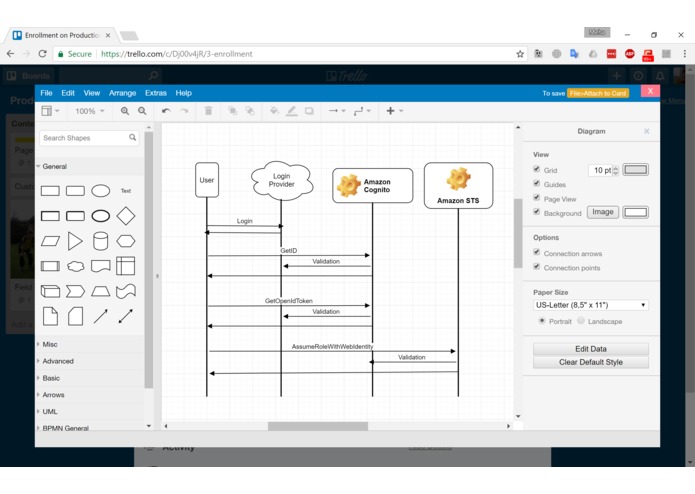Redo the last diagram action
Image resolution: width=695 pixels, height=494 pixels.
point(184,111)
